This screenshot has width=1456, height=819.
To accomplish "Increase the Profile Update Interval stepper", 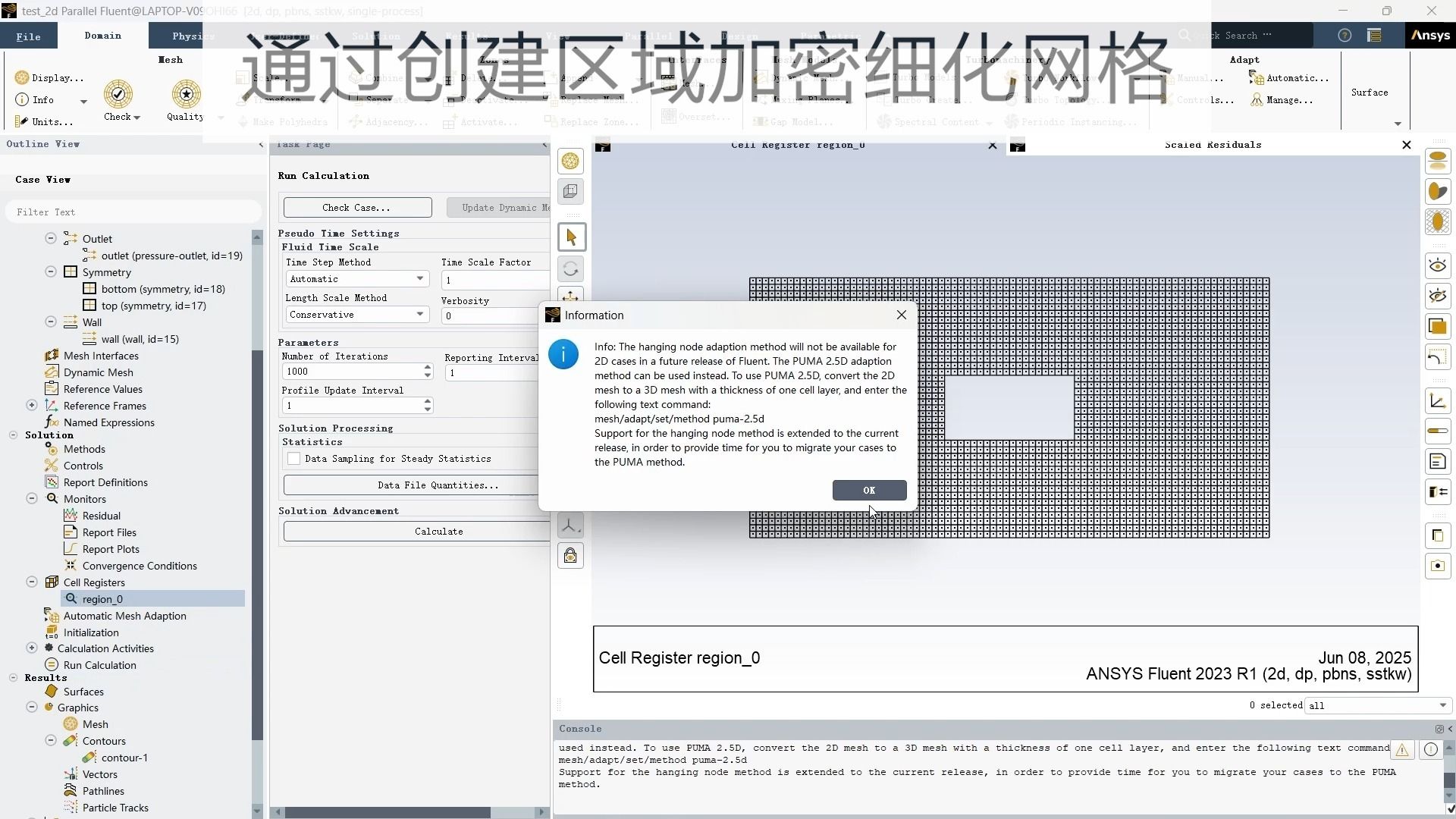I will [x=428, y=400].
